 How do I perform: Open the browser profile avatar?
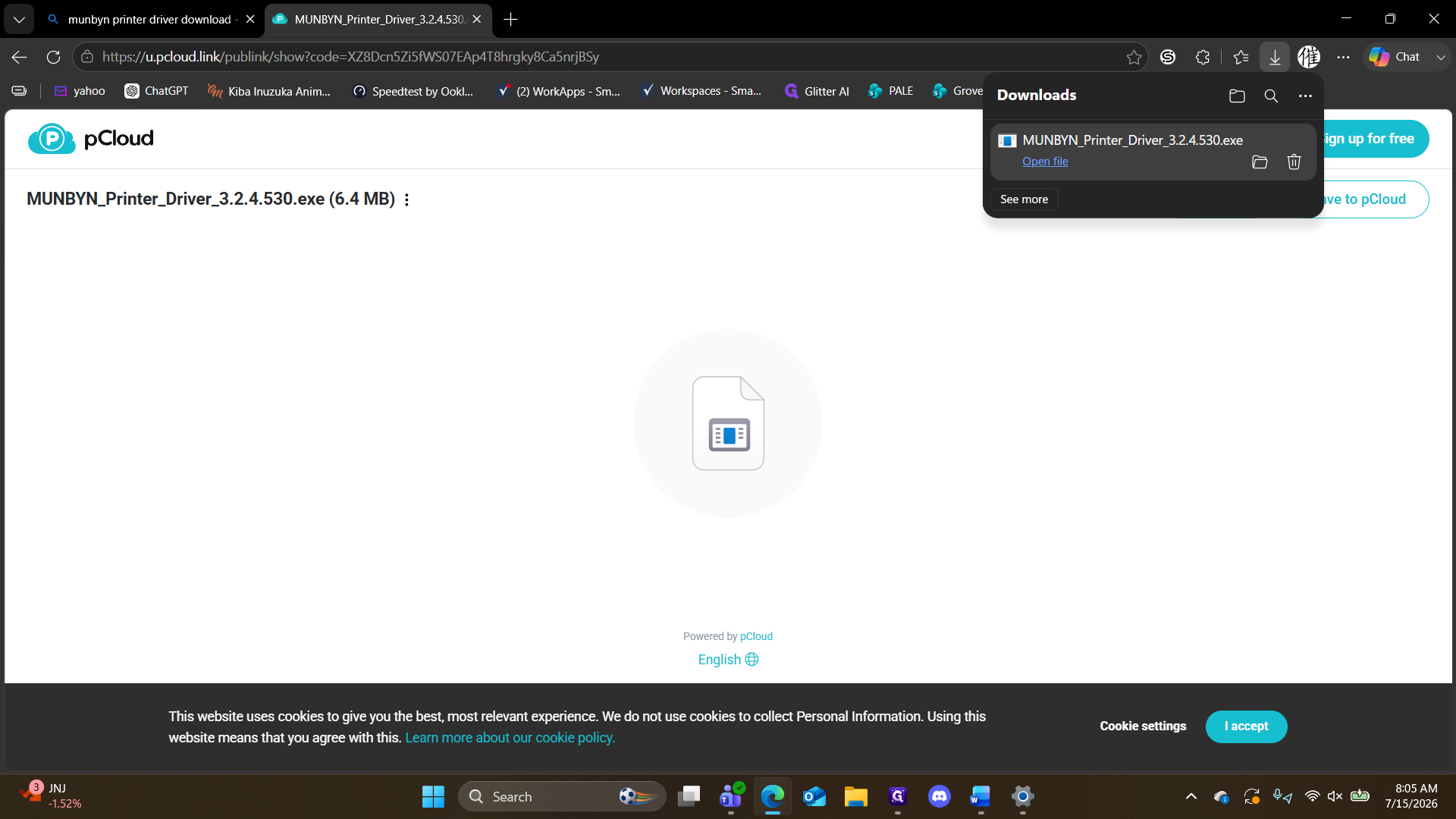(1309, 57)
